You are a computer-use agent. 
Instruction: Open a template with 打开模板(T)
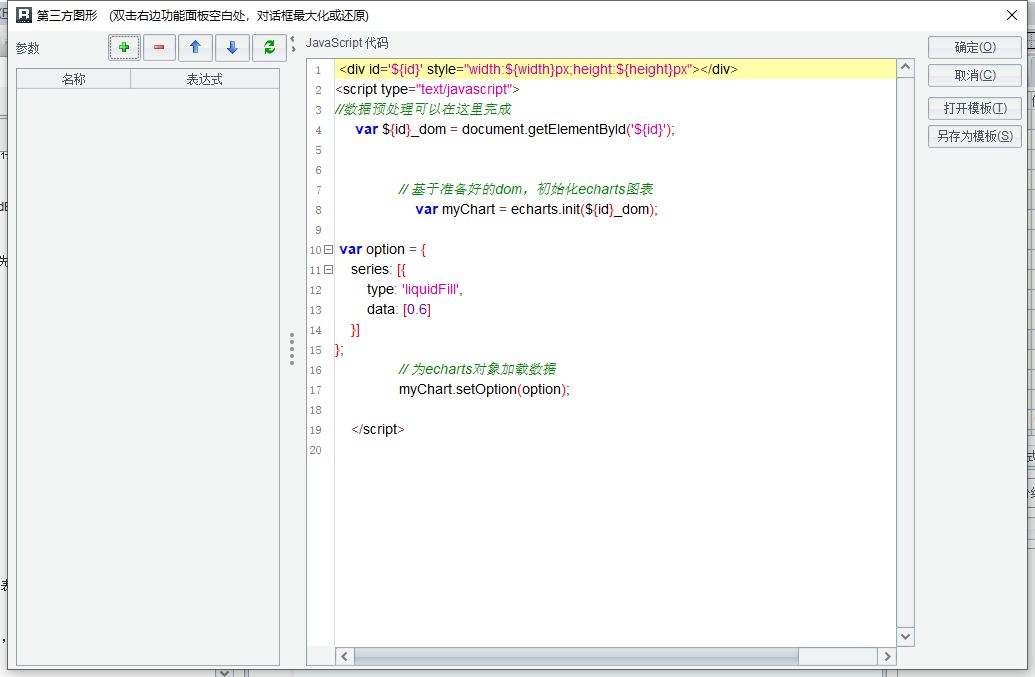point(974,108)
